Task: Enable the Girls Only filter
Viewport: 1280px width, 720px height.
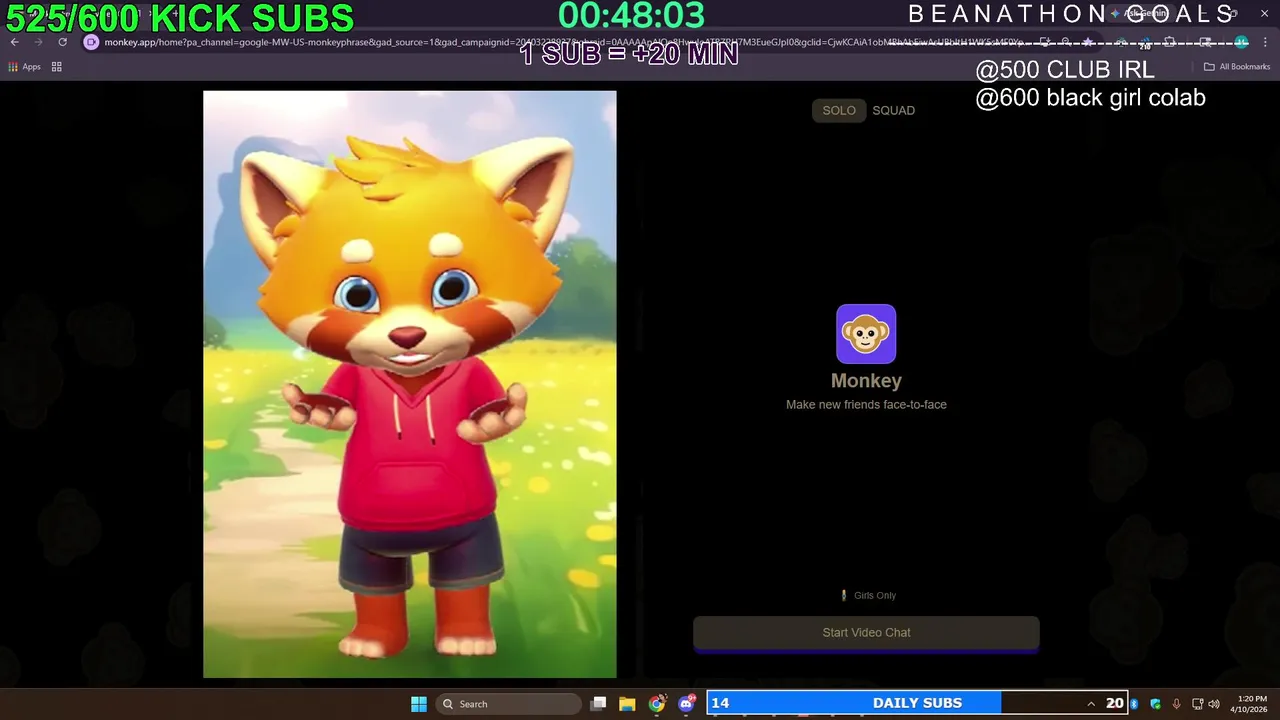Action: click(x=869, y=595)
